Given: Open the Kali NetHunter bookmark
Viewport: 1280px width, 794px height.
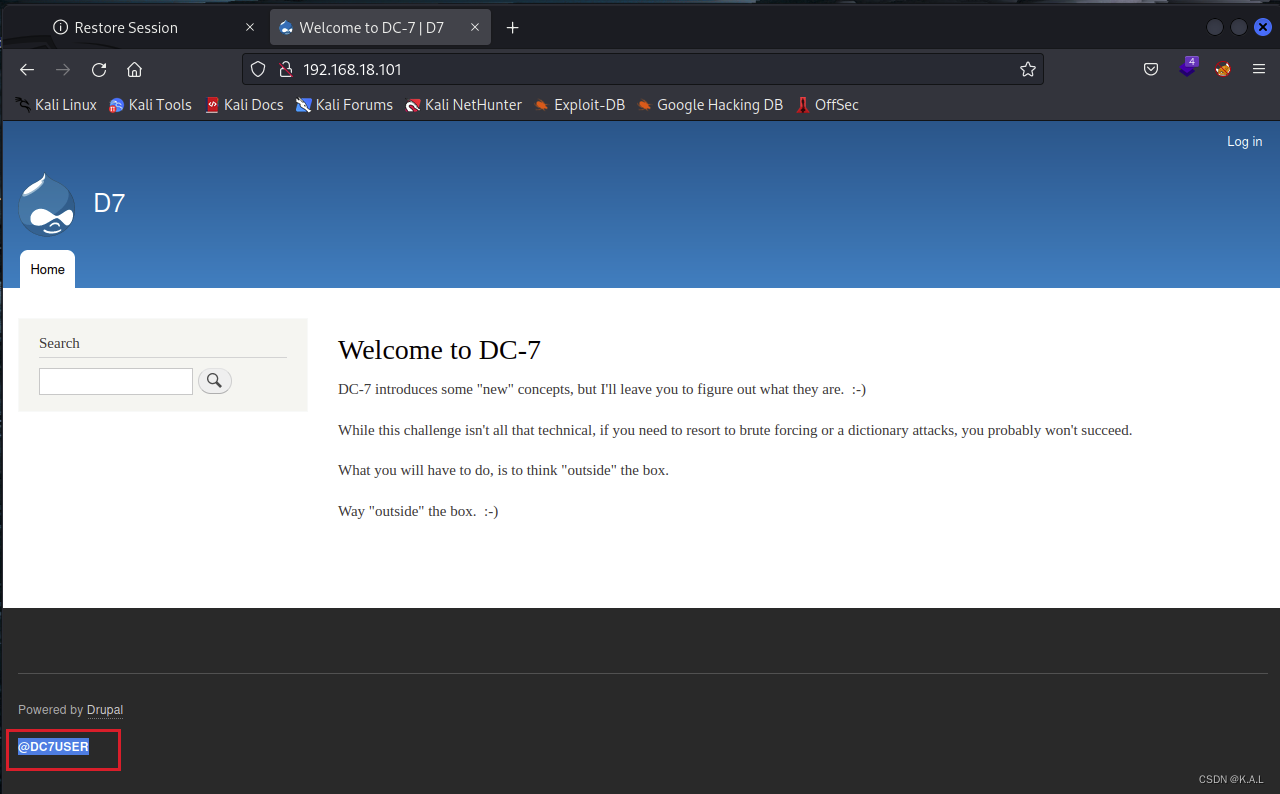Looking at the screenshot, I should tap(464, 105).
